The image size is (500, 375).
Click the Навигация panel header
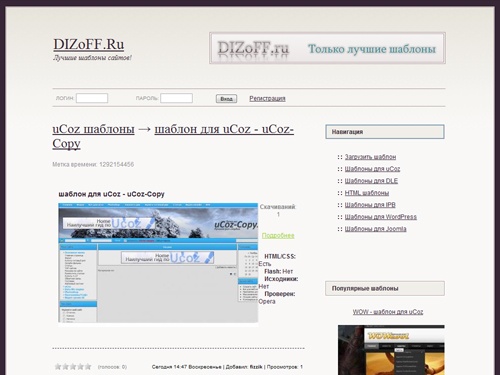[x=385, y=132]
